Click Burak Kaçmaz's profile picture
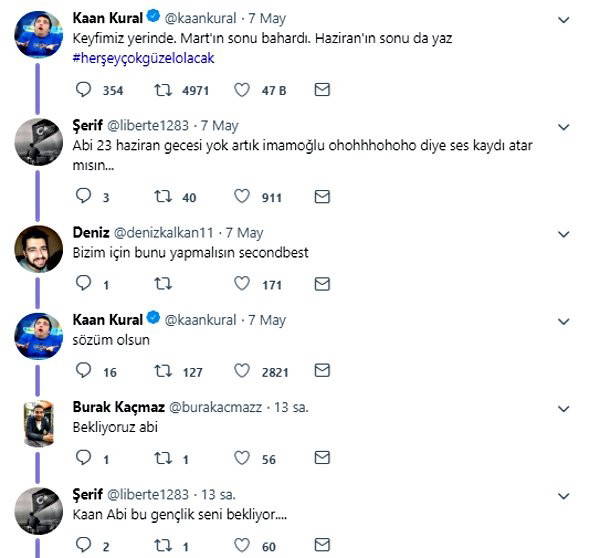Image resolution: width=600 pixels, height=558 pixels. tap(40, 425)
